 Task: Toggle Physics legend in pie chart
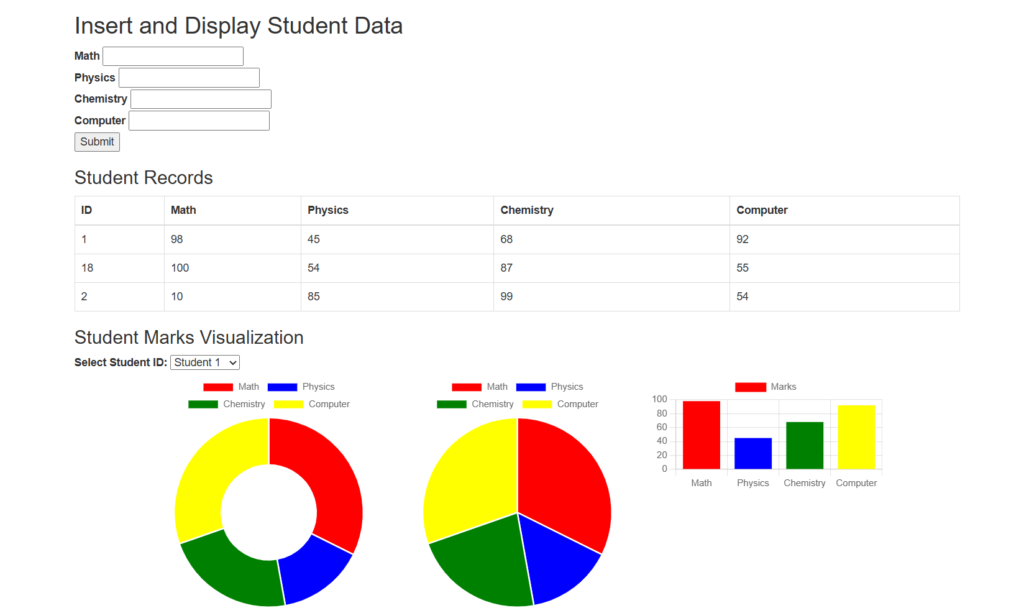click(549, 387)
